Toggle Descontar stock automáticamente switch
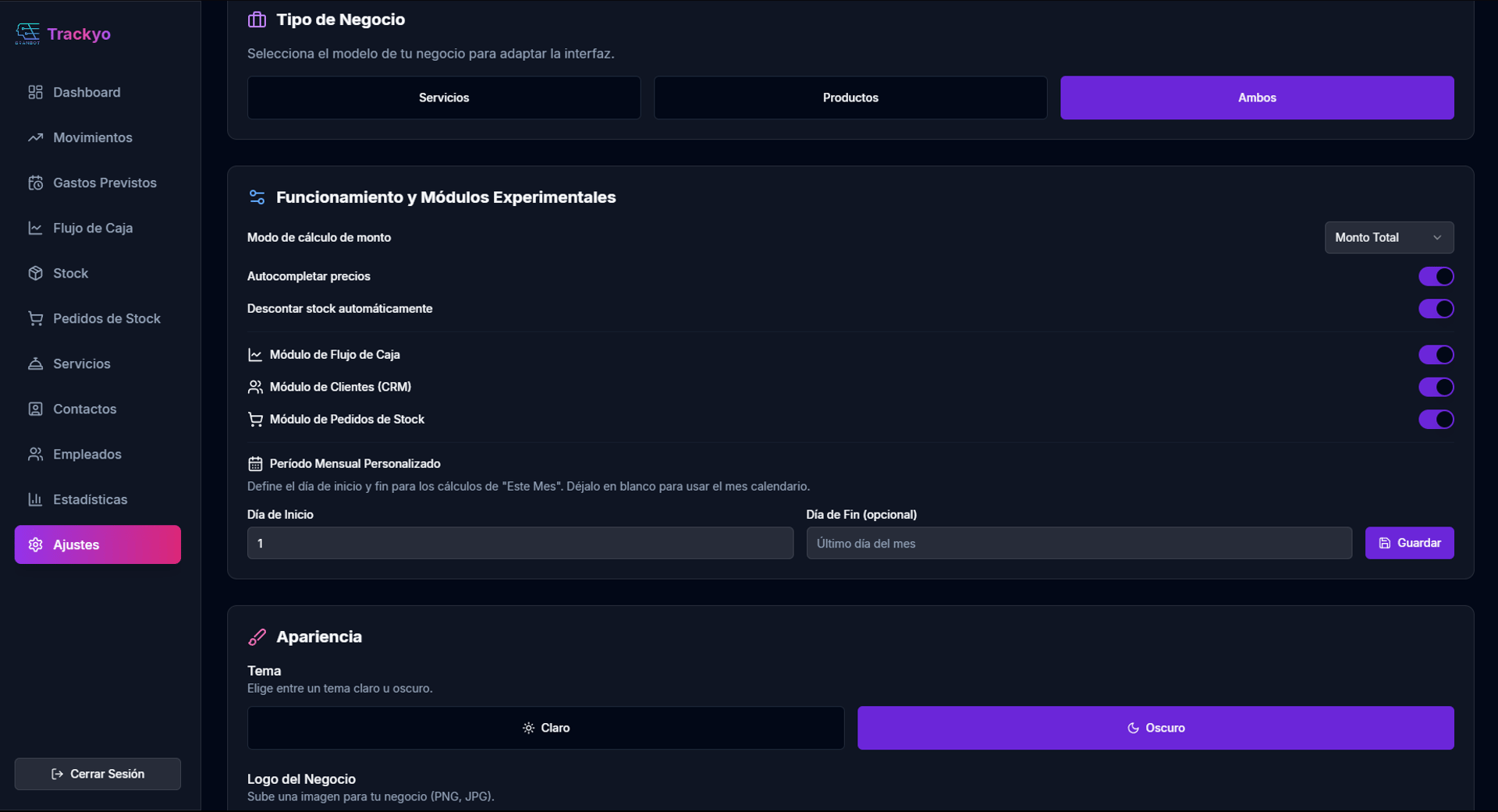Viewport: 1498px width, 812px height. [x=1436, y=309]
